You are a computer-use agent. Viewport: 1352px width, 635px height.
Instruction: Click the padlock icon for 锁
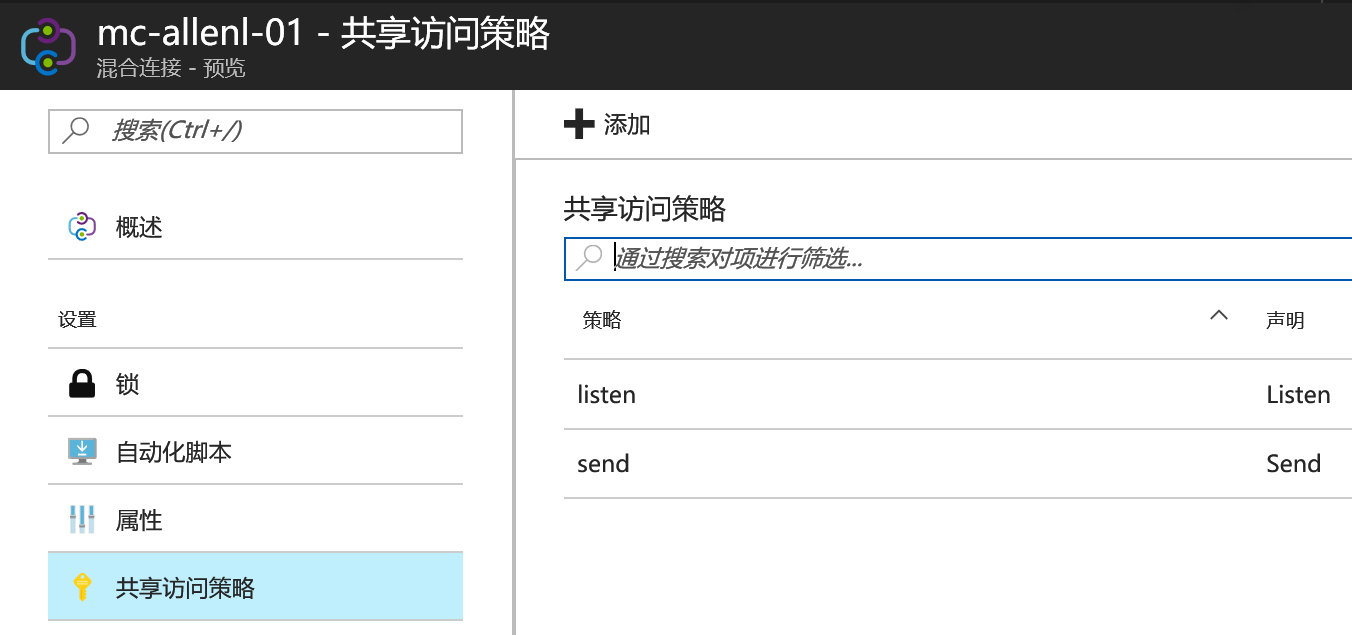(x=81, y=384)
